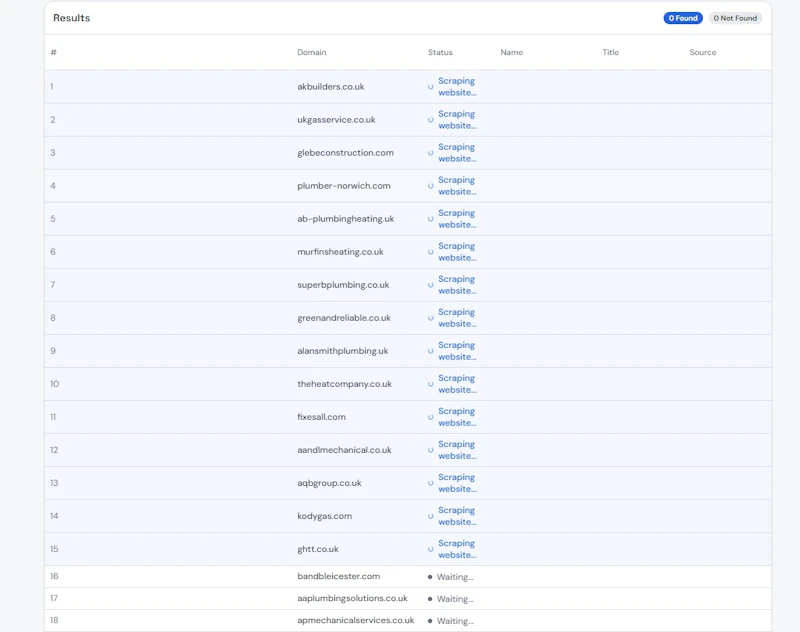Click the loading spinner for ghtt.co.uk

(431, 549)
